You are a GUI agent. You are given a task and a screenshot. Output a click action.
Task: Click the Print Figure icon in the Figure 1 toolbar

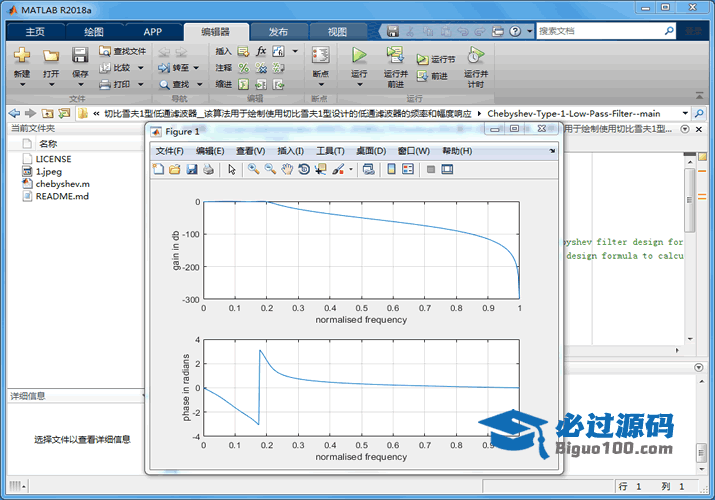click(x=208, y=170)
